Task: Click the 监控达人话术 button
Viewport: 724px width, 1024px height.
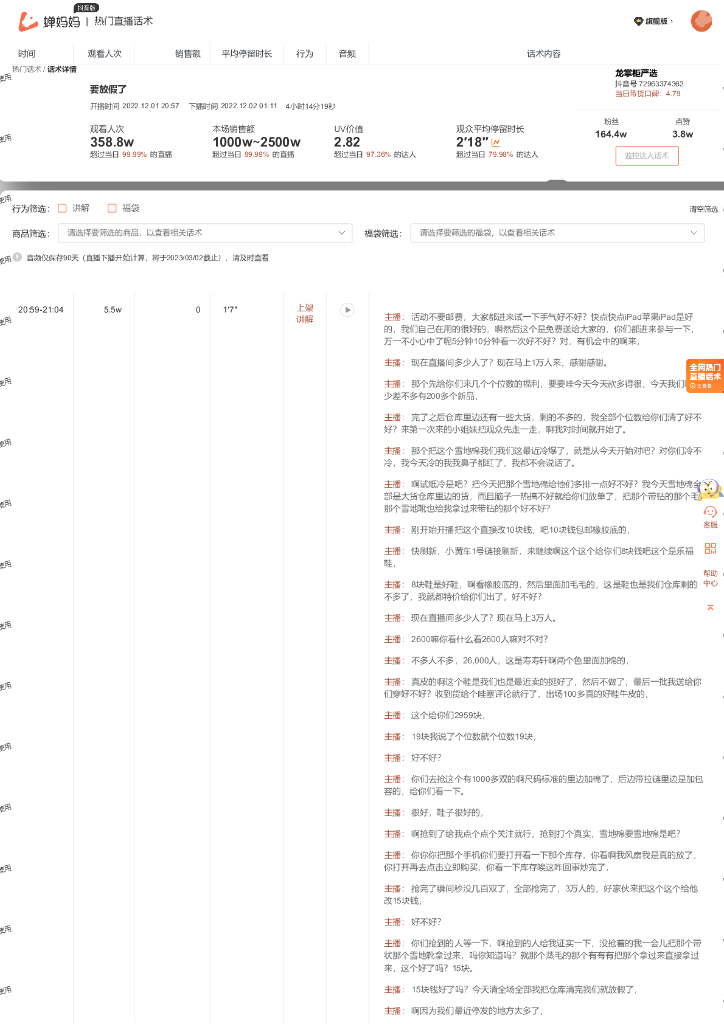Action: tap(646, 155)
